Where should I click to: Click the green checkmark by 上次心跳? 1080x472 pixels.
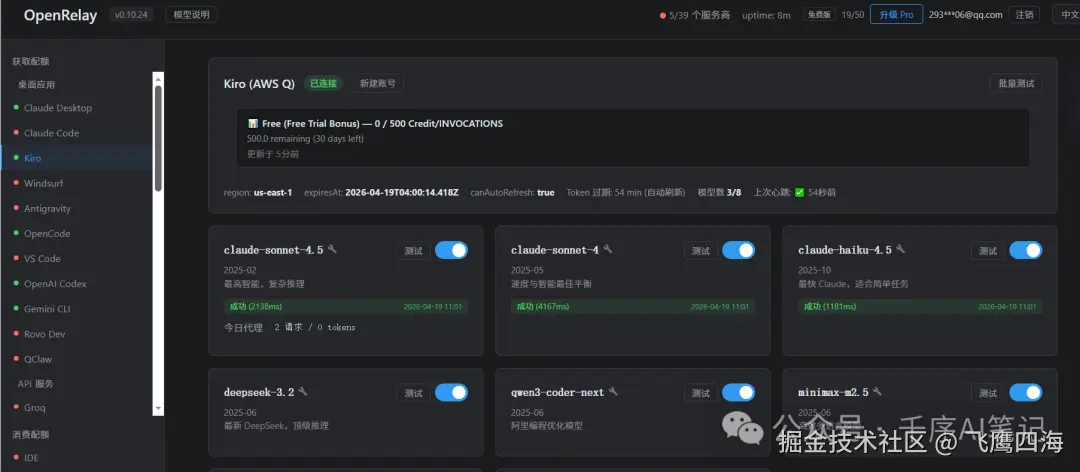click(800, 192)
